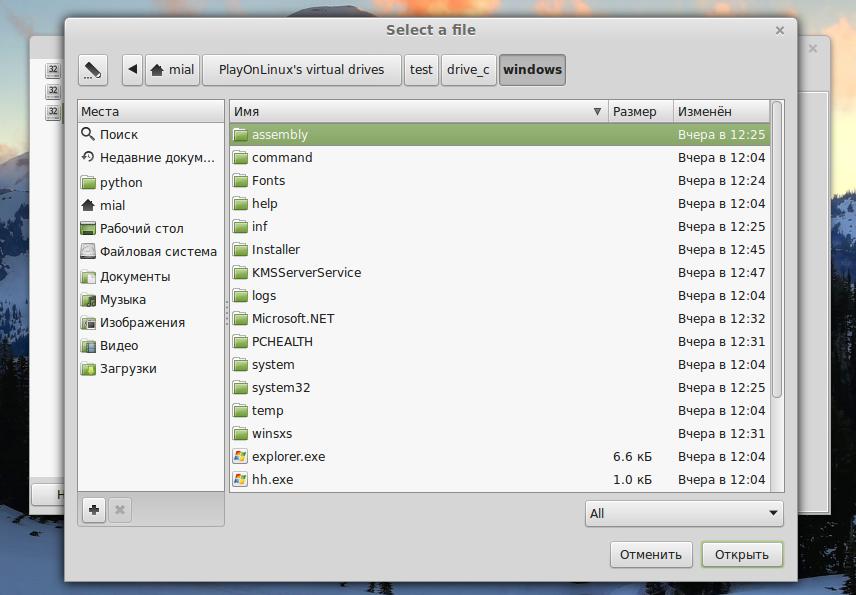Select the Fonts folder icon
The width and height of the screenshot is (856, 595).
click(240, 181)
